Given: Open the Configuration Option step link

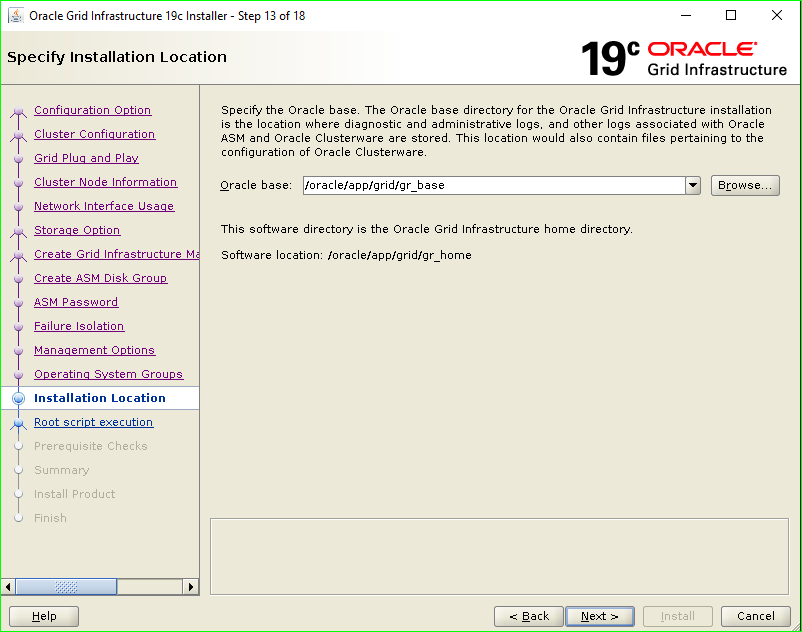Looking at the screenshot, I should pos(93,110).
